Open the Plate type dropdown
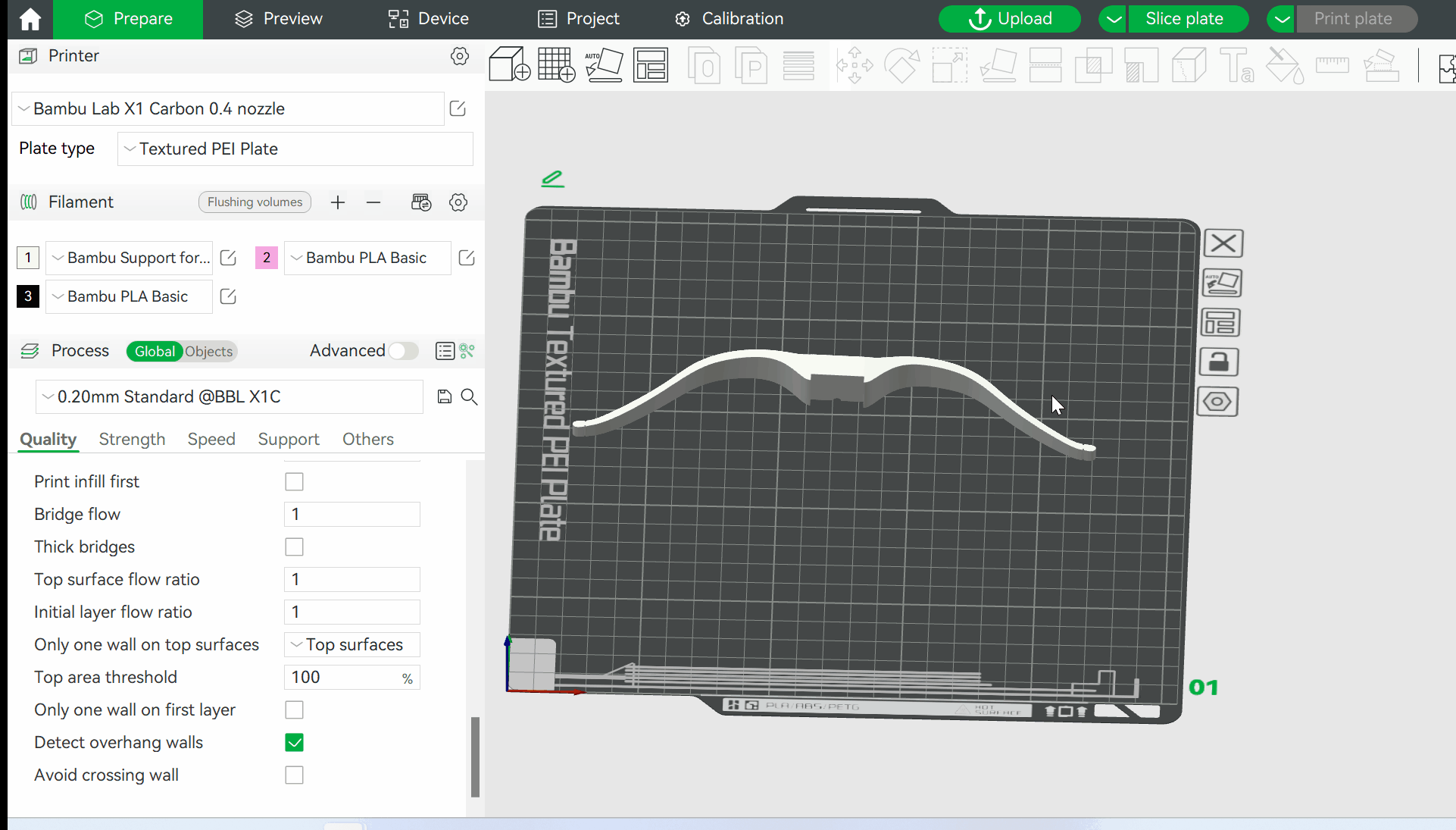The height and width of the screenshot is (830, 1456). point(295,149)
